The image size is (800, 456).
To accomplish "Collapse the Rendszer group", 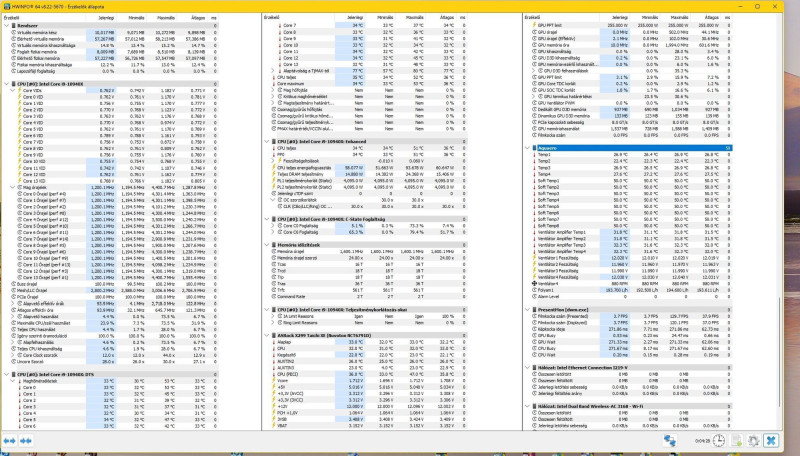I will (x=6, y=26).
